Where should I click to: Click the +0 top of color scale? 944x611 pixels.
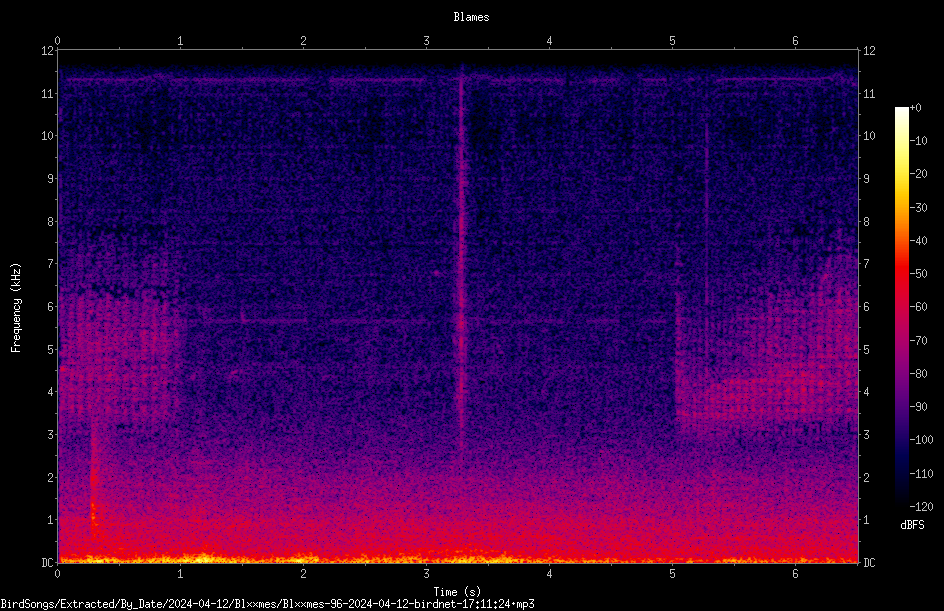tap(915, 108)
